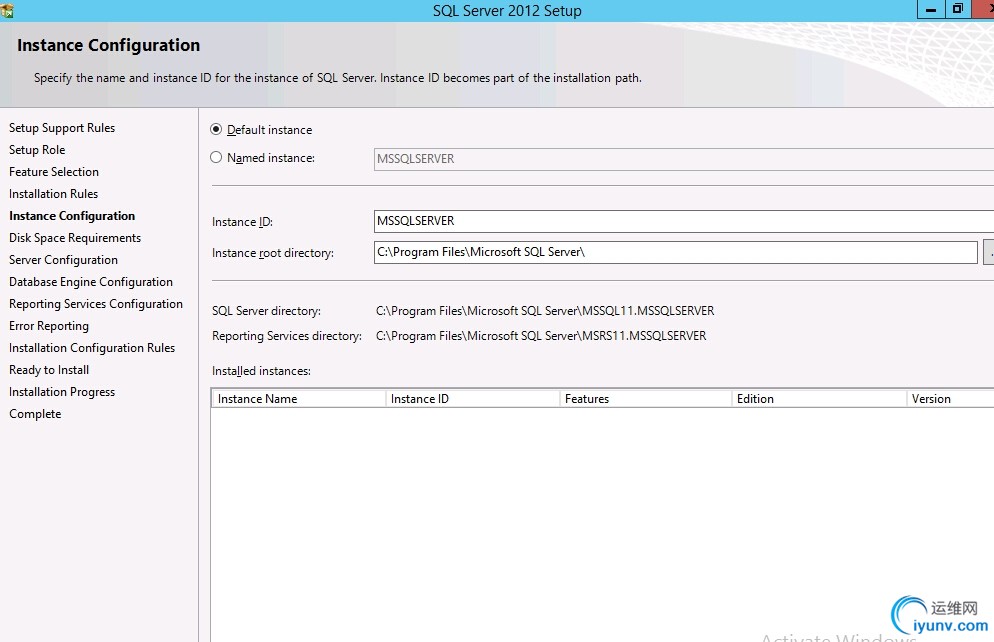Image resolution: width=994 pixels, height=642 pixels.
Task: Sort by Version column header
Action: (x=950, y=399)
